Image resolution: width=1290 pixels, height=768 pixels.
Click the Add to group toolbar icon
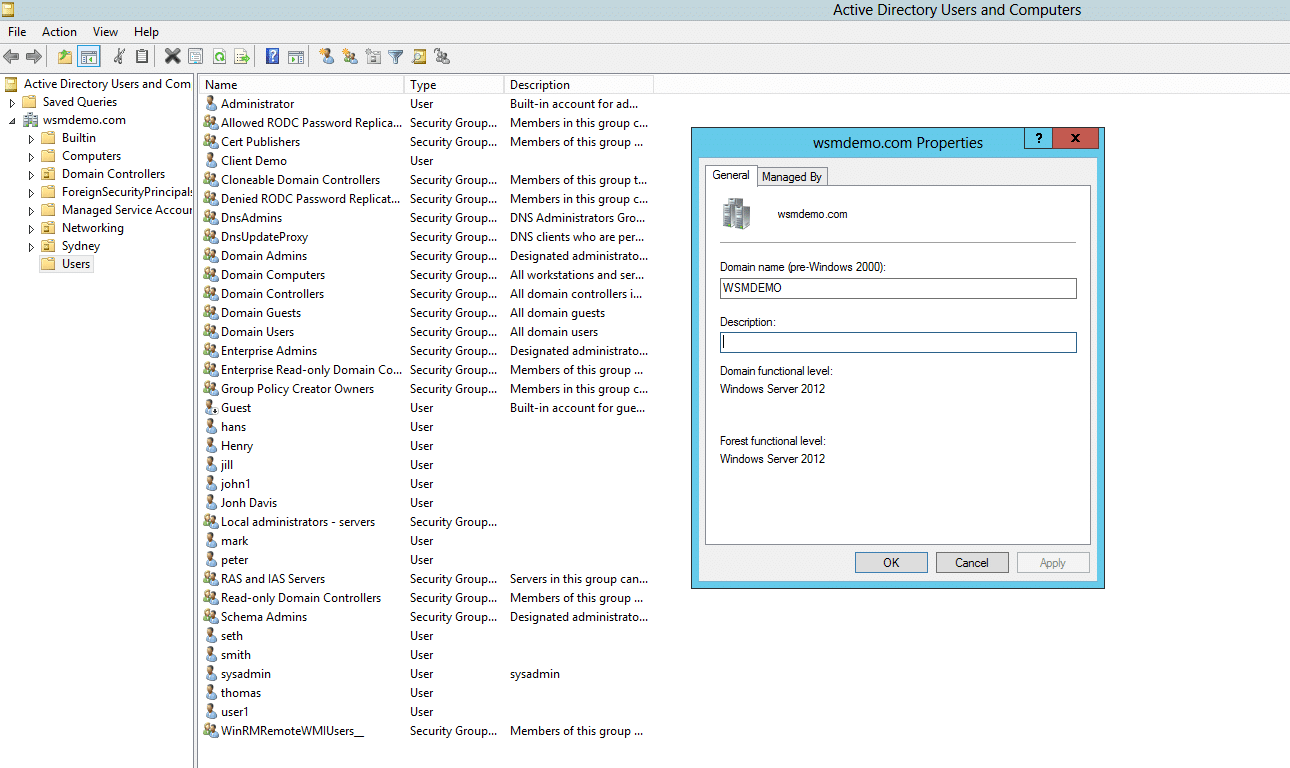pyautogui.click(x=442, y=57)
